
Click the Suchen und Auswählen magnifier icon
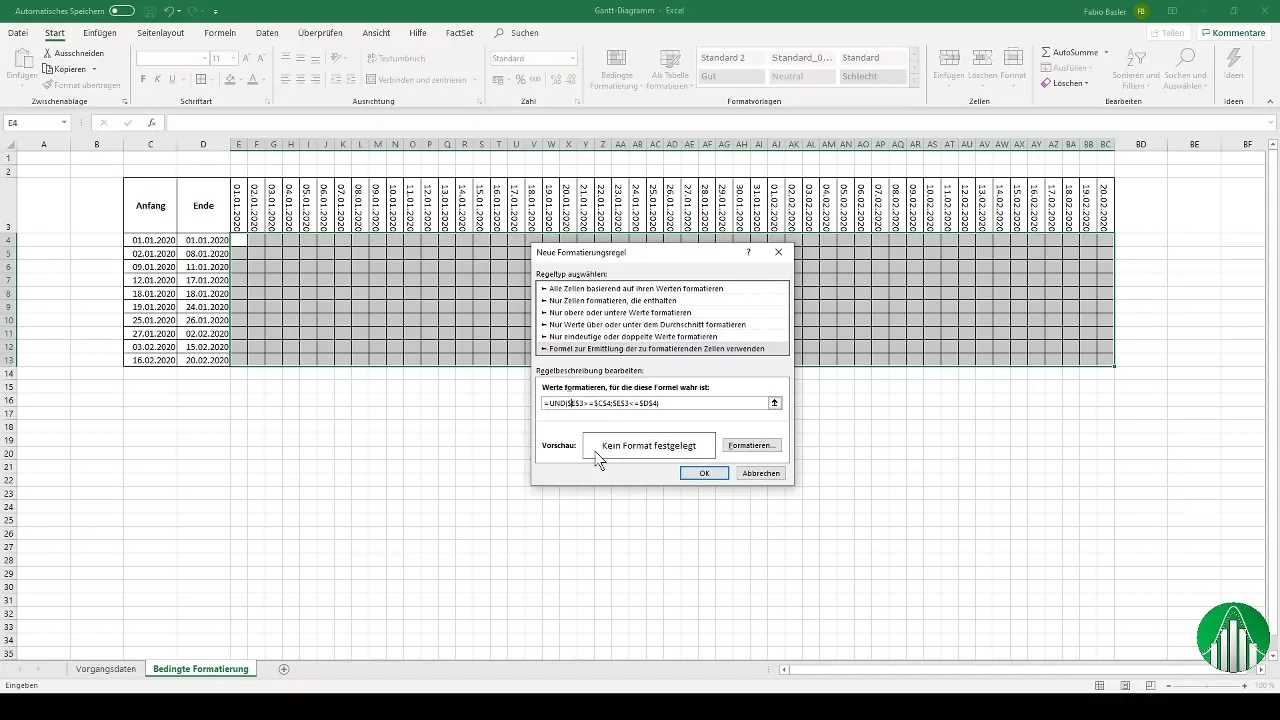click(x=1185, y=58)
